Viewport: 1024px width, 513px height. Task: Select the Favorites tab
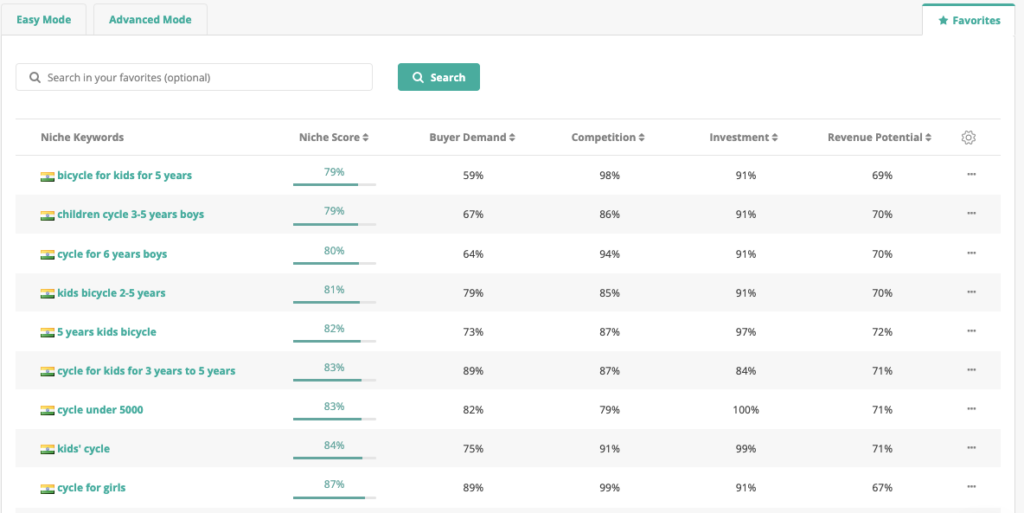969,20
